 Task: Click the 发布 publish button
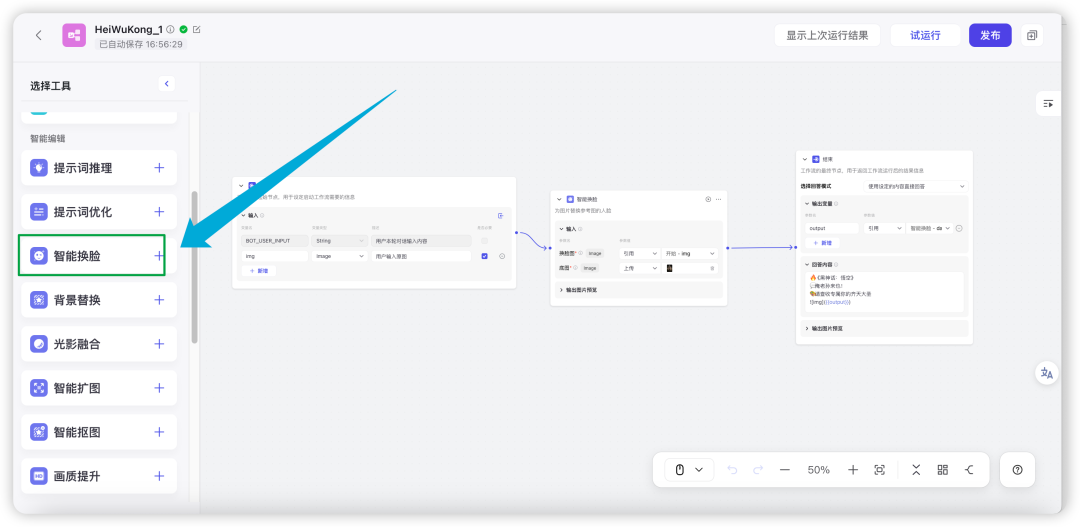pos(990,35)
